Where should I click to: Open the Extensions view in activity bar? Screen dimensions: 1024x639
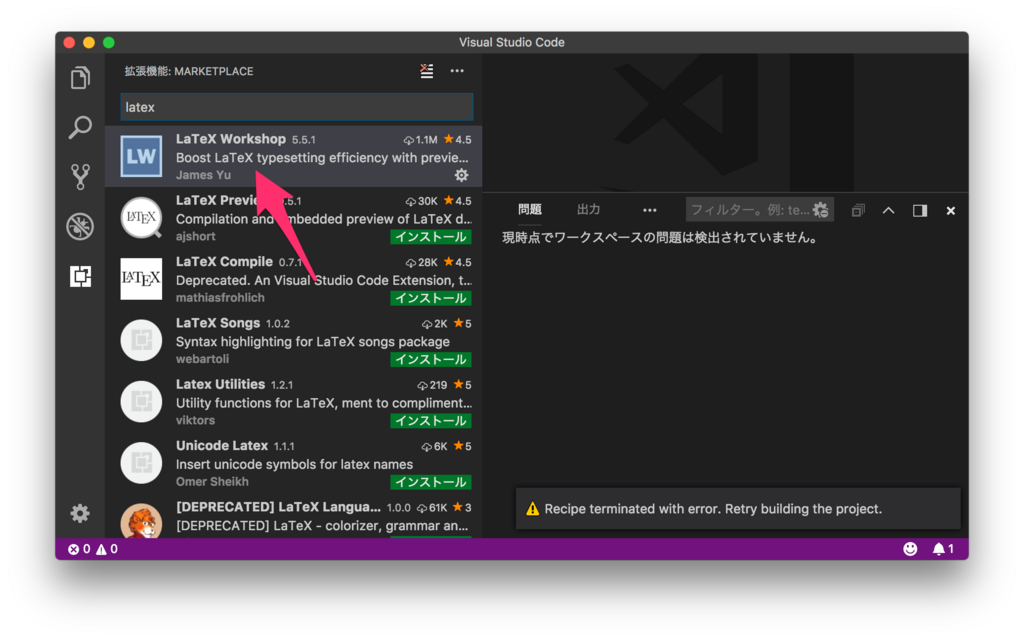click(80, 276)
